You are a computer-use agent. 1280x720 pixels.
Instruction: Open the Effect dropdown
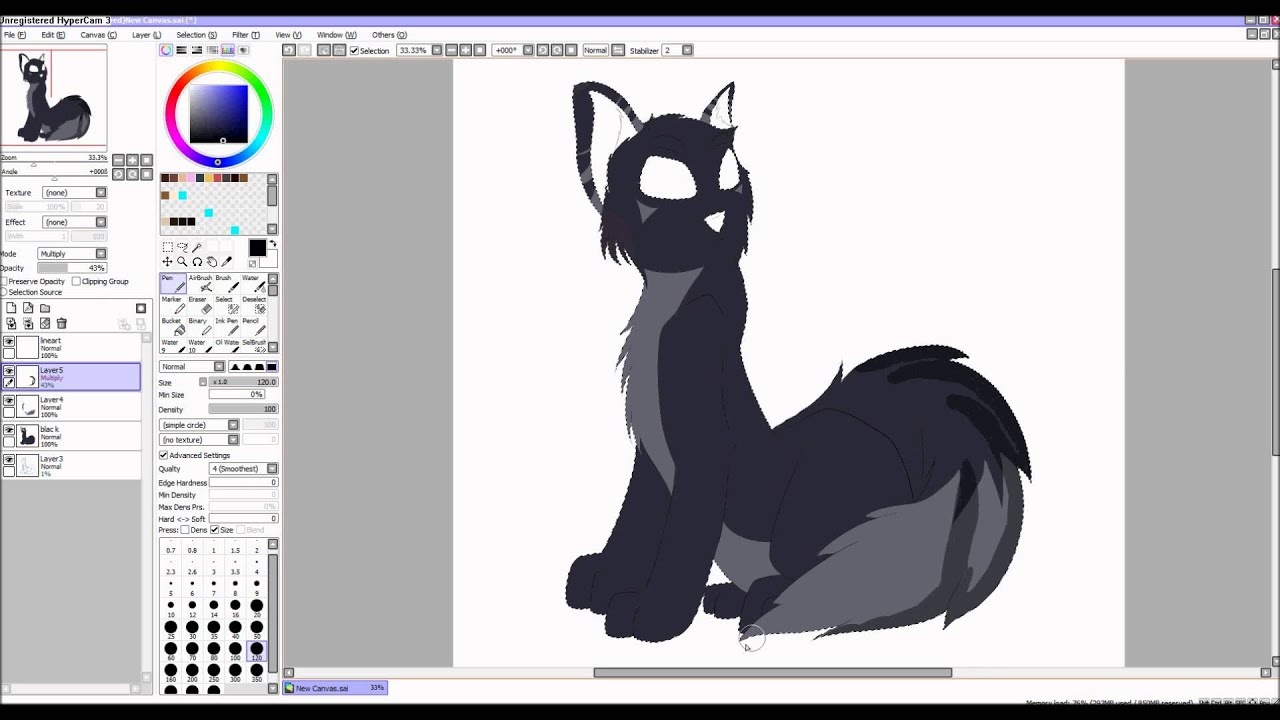73,222
